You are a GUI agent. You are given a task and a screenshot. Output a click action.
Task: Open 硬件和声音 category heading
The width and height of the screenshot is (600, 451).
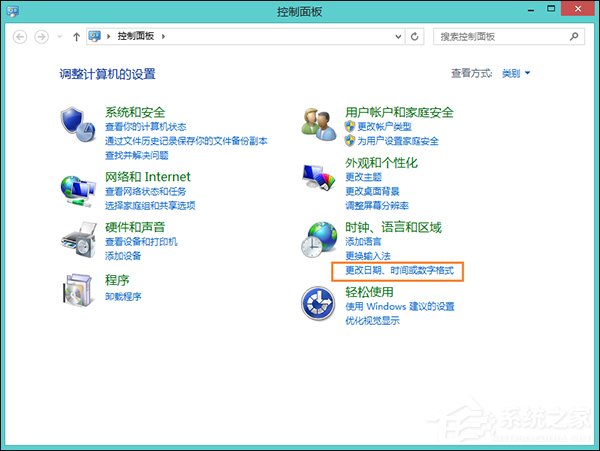coord(135,227)
